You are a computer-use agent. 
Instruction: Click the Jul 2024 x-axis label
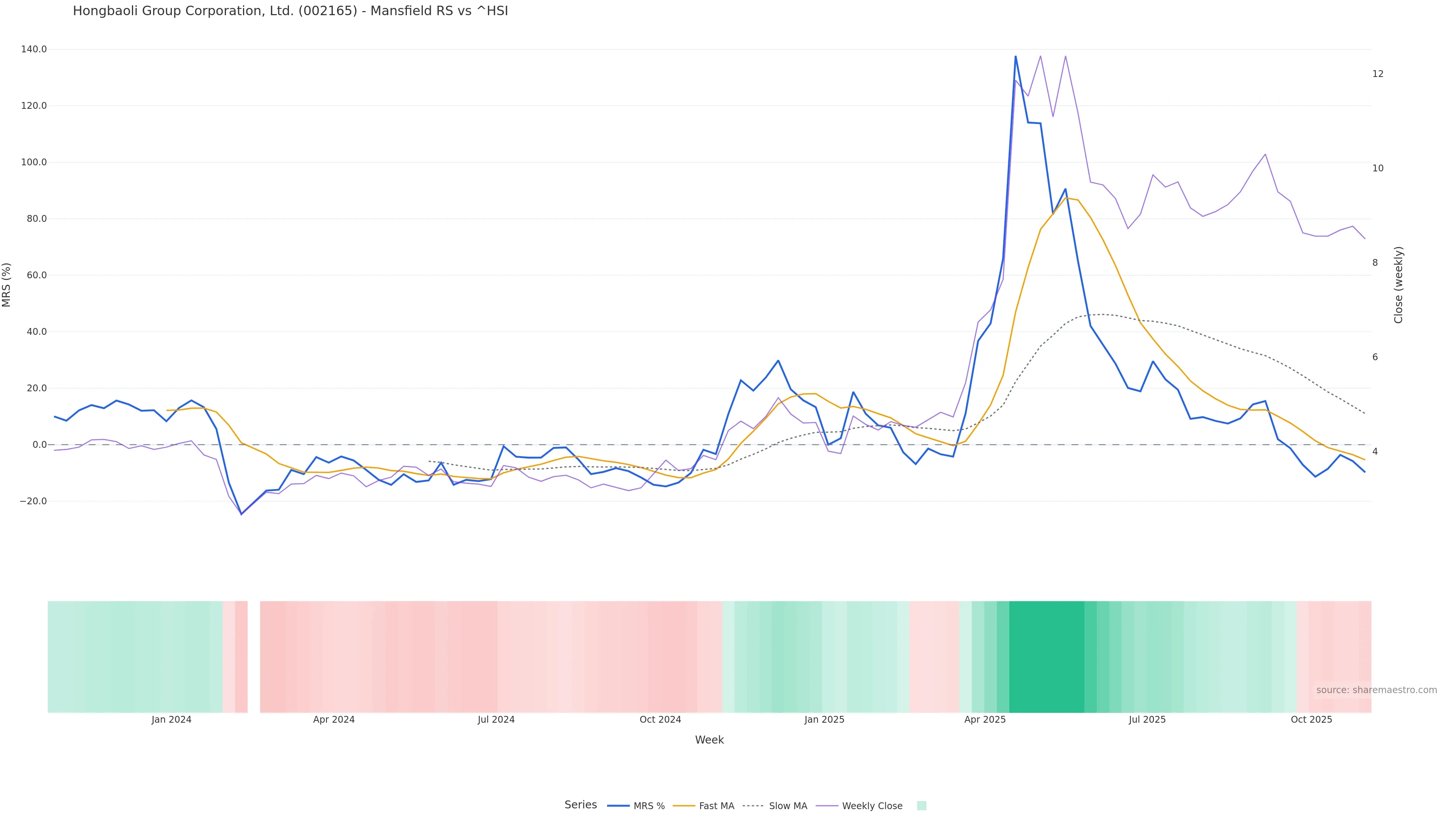click(x=496, y=720)
